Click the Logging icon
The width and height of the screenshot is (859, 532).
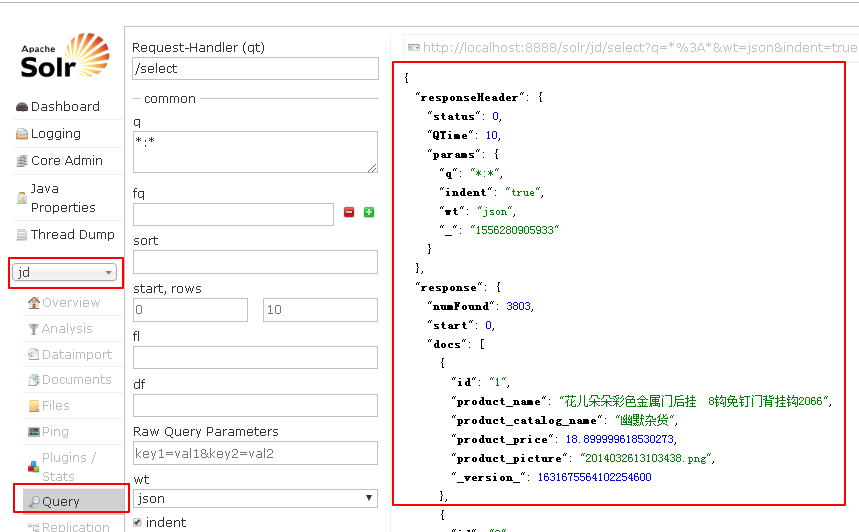[x=22, y=134]
